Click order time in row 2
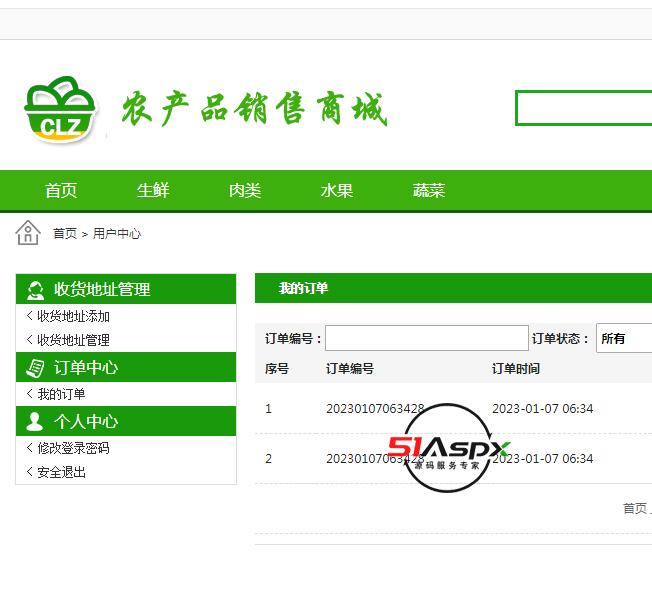The image size is (652, 600). point(543,459)
